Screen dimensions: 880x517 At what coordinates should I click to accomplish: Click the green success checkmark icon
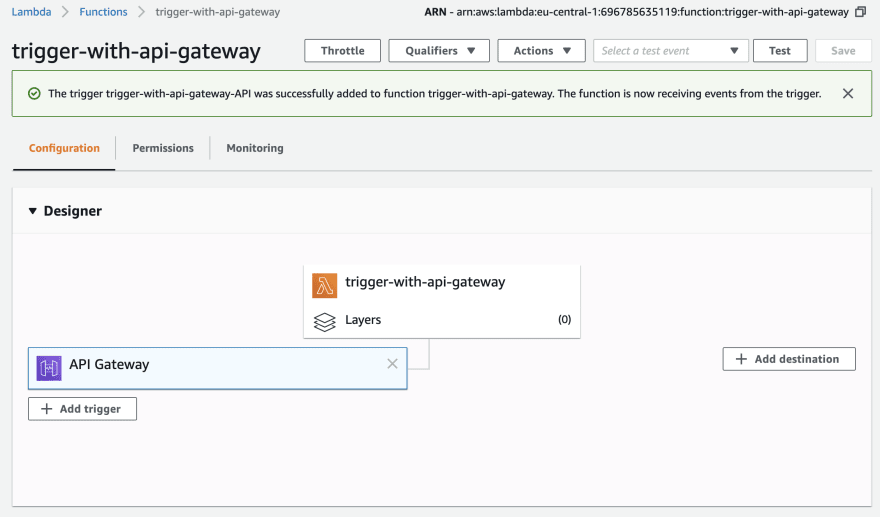click(x=34, y=94)
